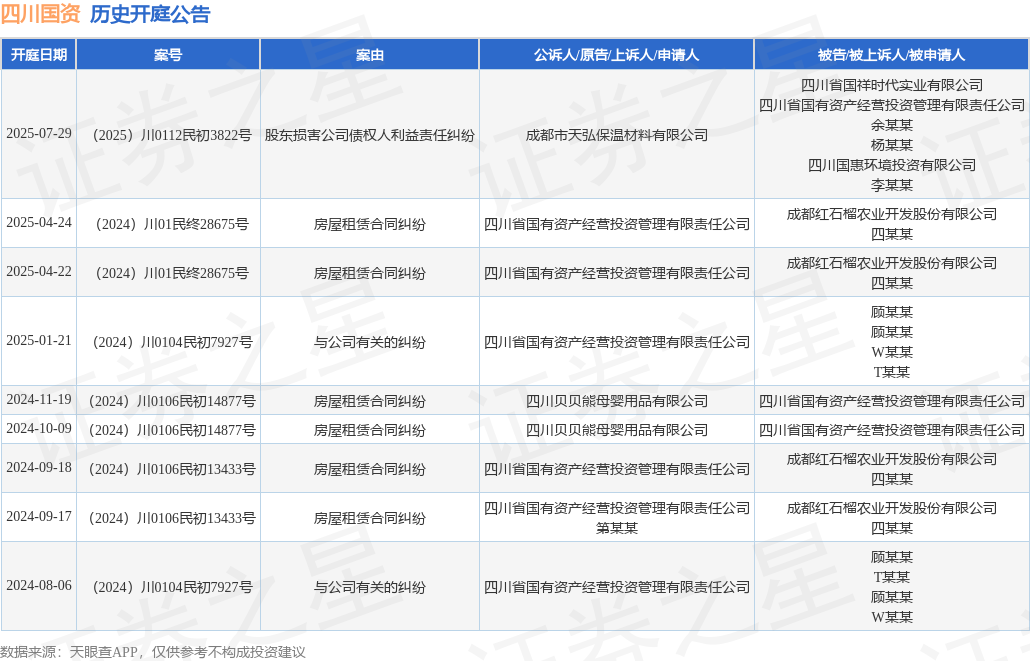This screenshot has height=661, width=1030.
Task: Click the plaintiff company in the 2025-01-21 row
Action: point(617,342)
